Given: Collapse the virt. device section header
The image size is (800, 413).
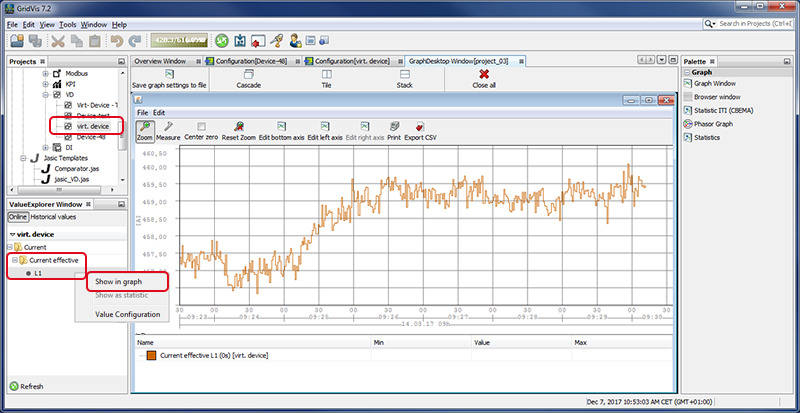Looking at the screenshot, I should (x=11, y=233).
